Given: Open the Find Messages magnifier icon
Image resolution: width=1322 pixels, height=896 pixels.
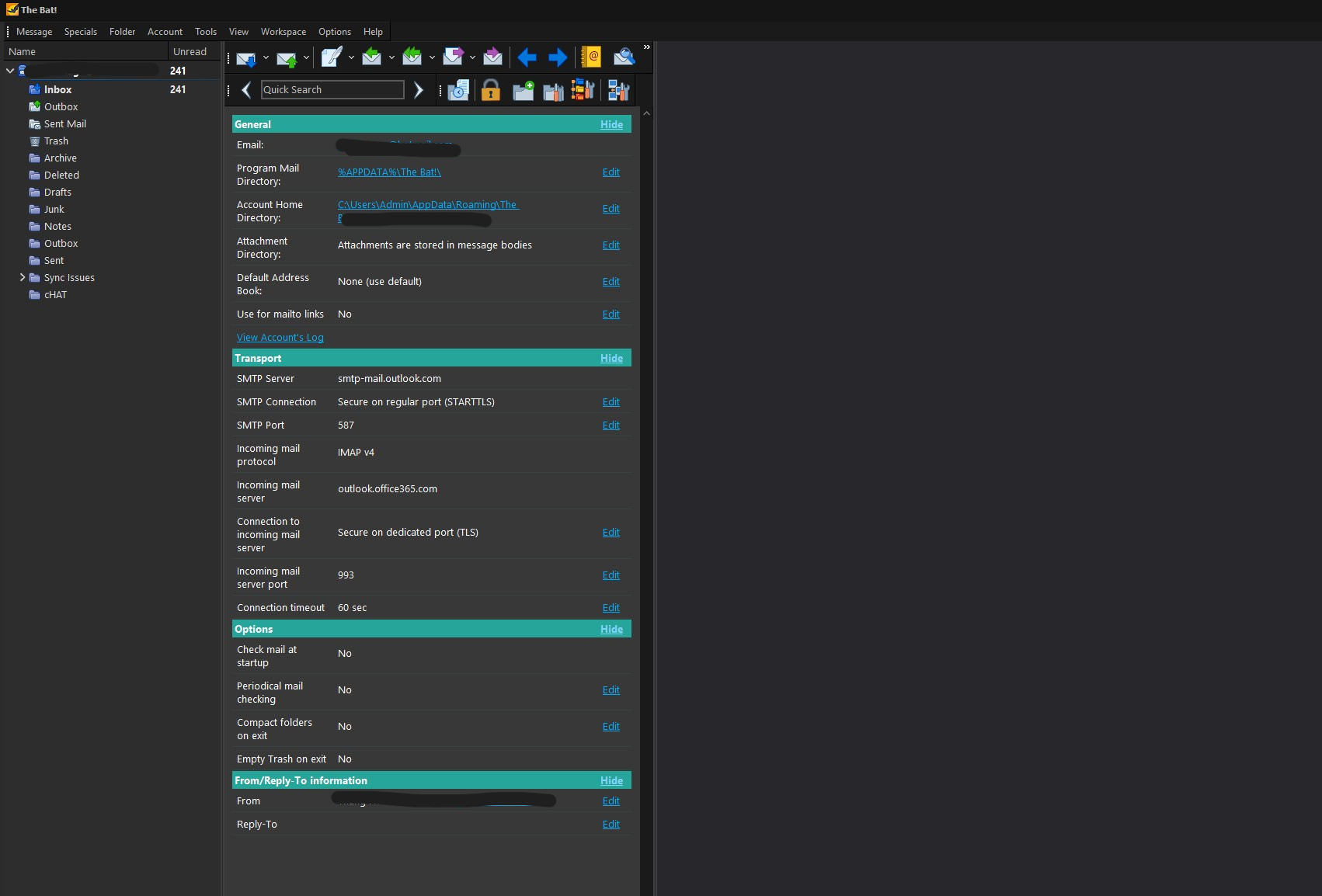Looking at the screenshot, I should [x=624, y=57].
